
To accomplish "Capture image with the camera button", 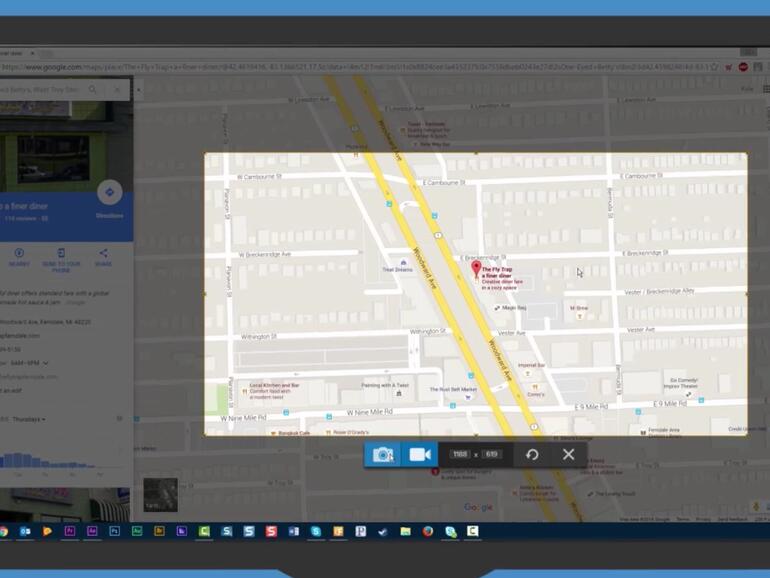I will (x=382, y=454).
